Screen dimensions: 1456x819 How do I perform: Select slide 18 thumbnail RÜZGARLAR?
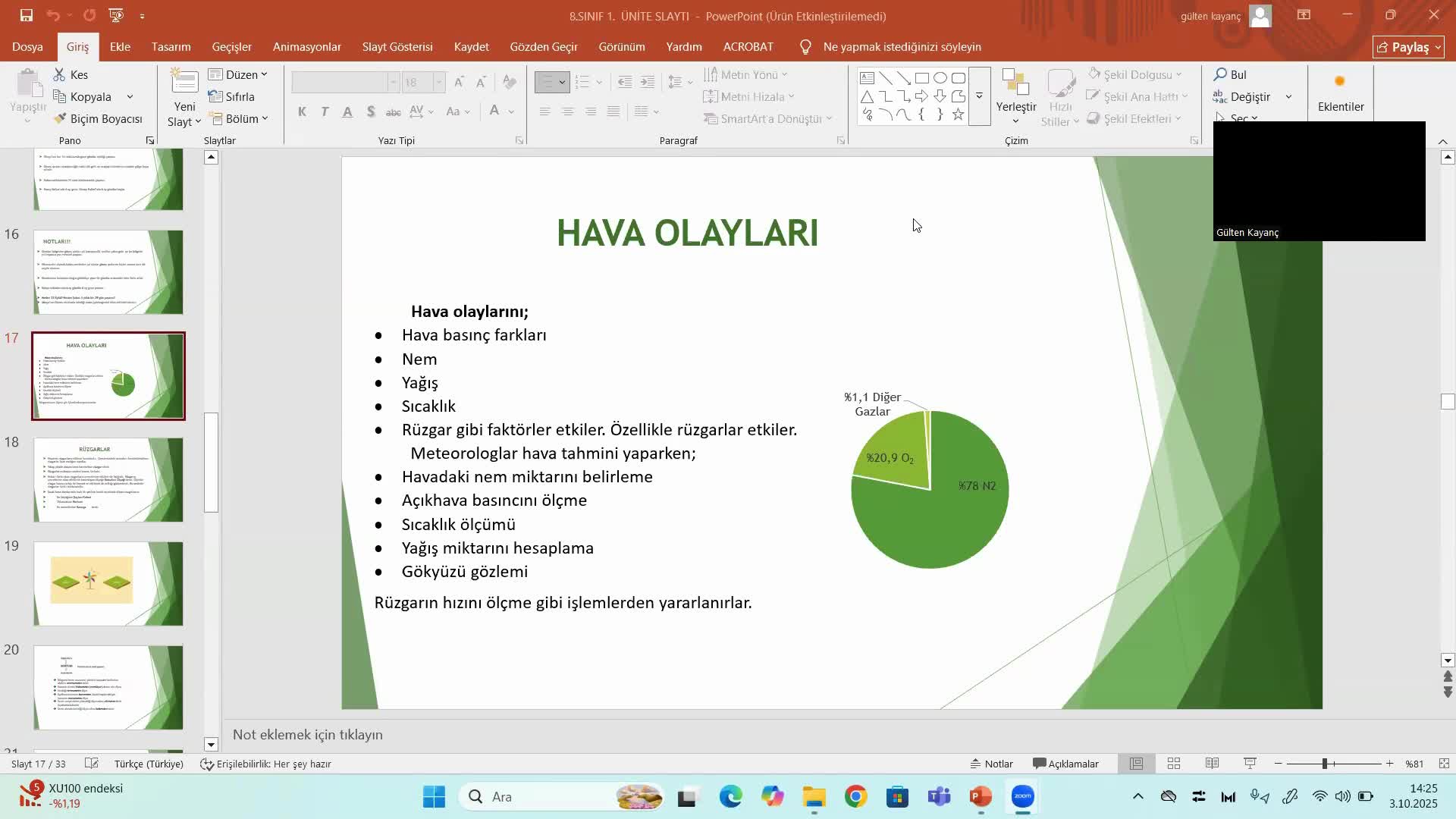click(108, 479)
